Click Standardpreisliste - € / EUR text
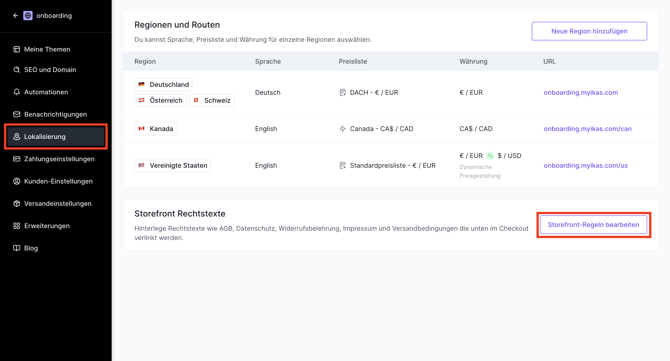 click(x=393, y=165)
